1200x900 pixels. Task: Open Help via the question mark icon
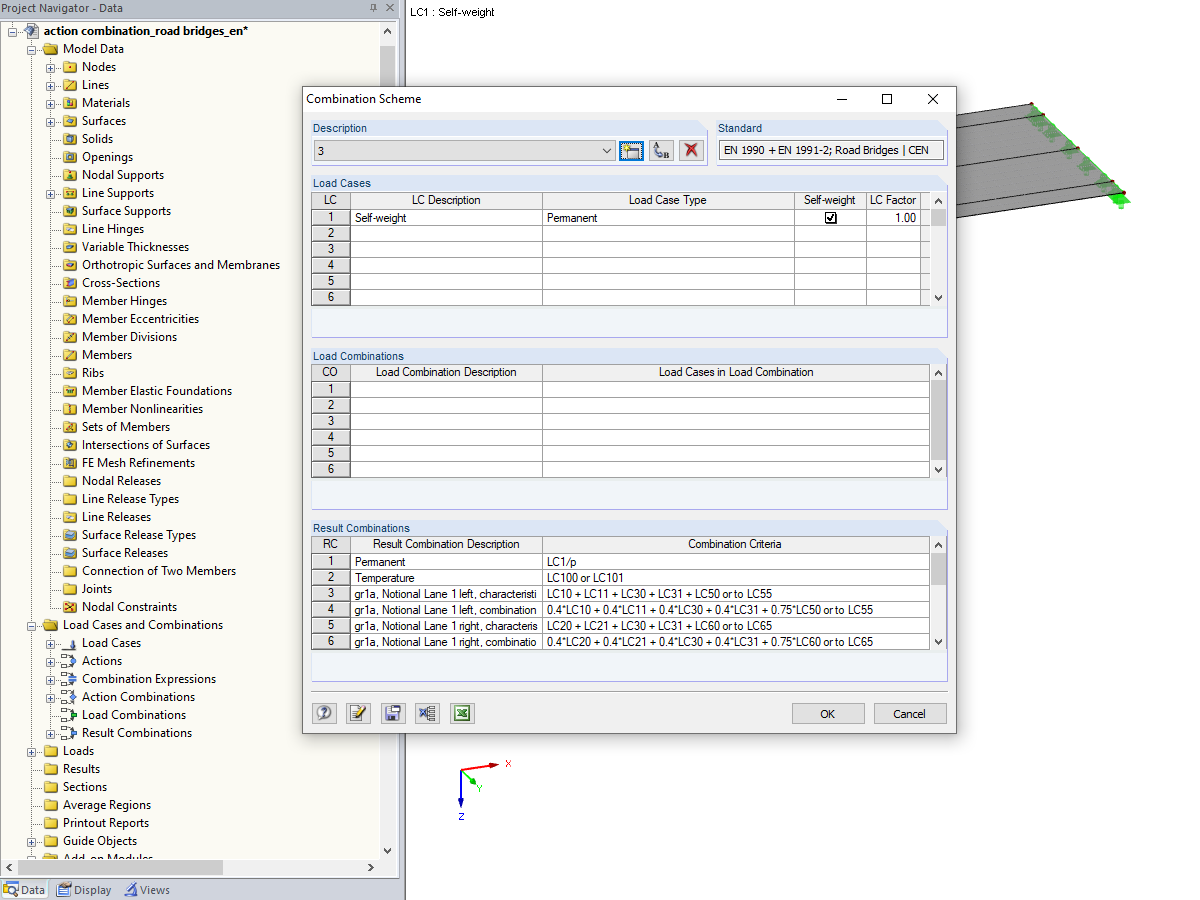coord(324,713)
